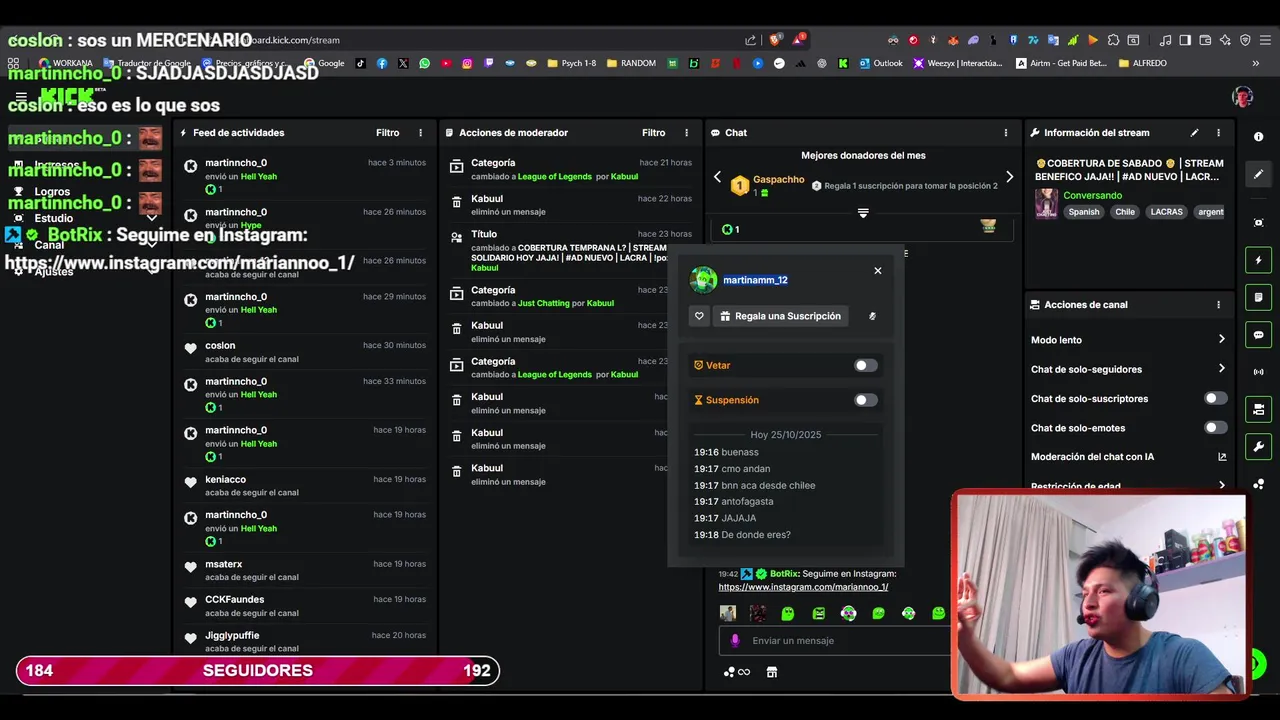Click the moderator actions icon in right sidebar

click(1259, 409)
